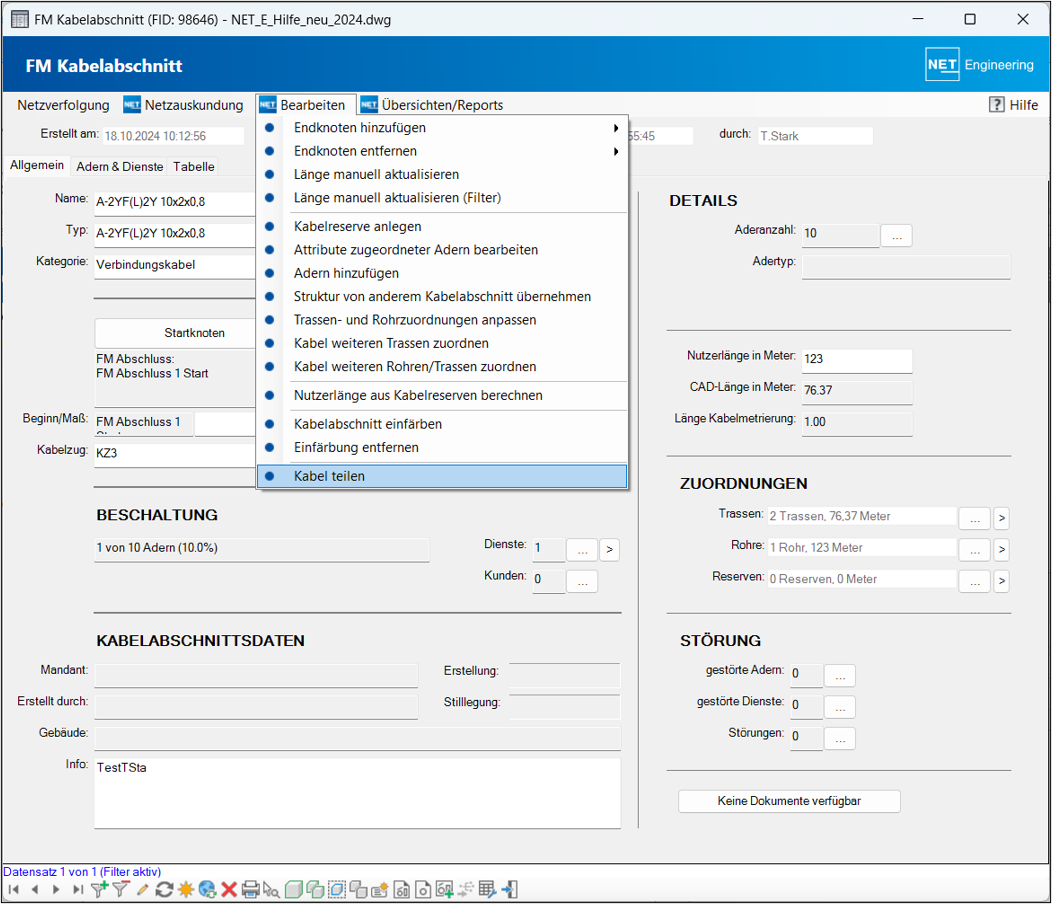Screen dimensions: 1052x904
Task: Click the add filter funnel with plus
Action: (x=99, y=890)
